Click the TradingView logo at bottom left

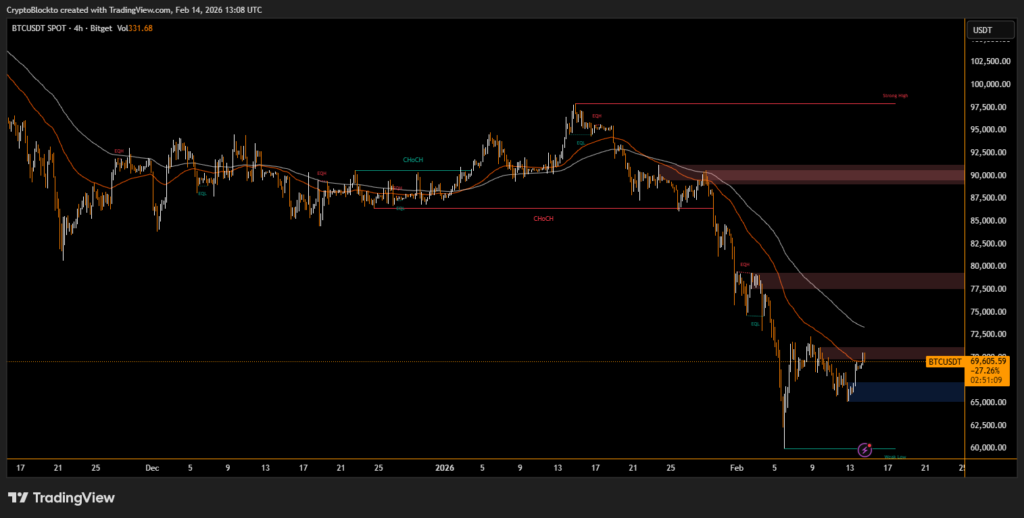[x=60, y=498]
